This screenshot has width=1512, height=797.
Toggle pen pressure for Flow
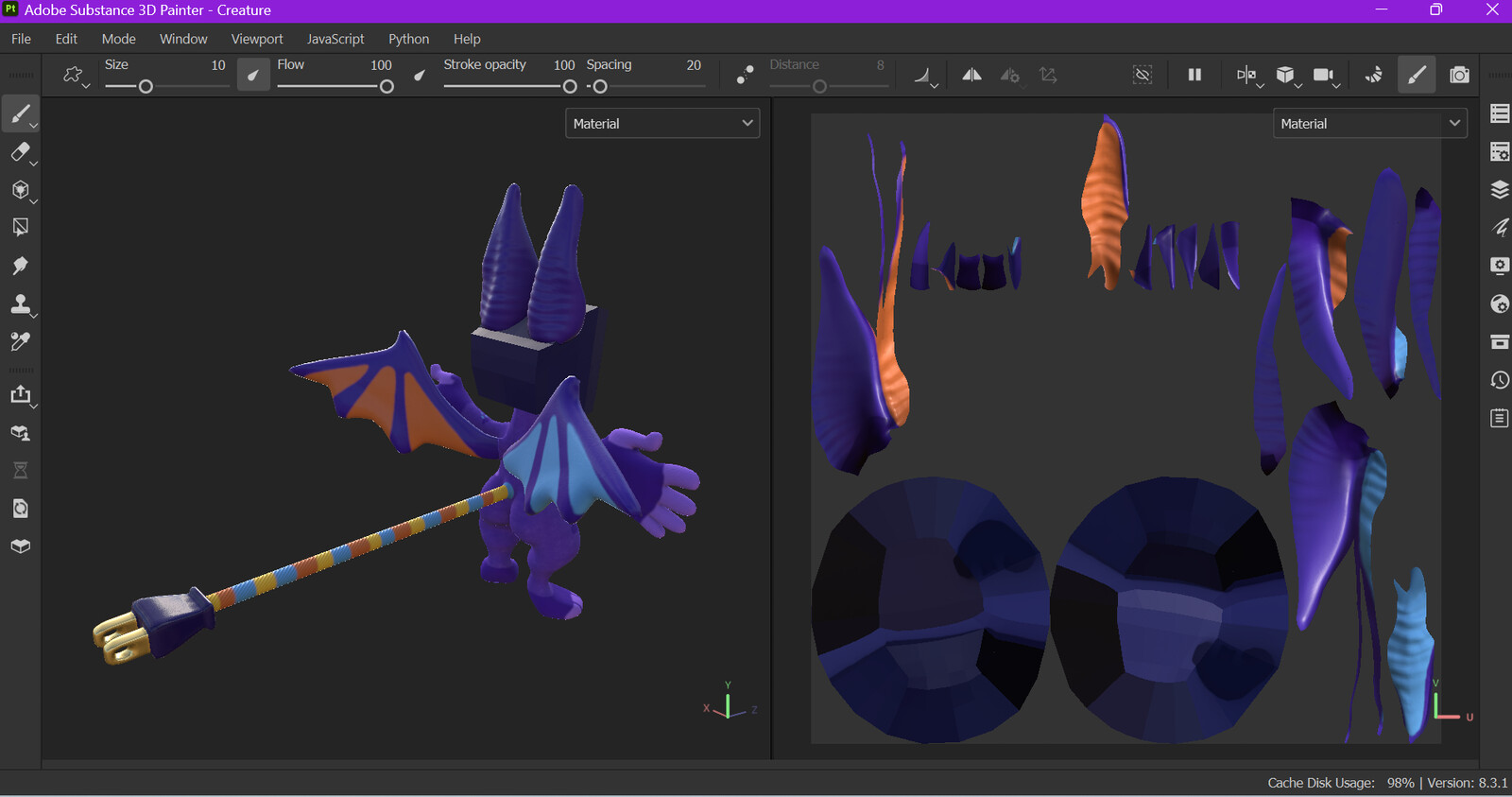click(420, 76)
